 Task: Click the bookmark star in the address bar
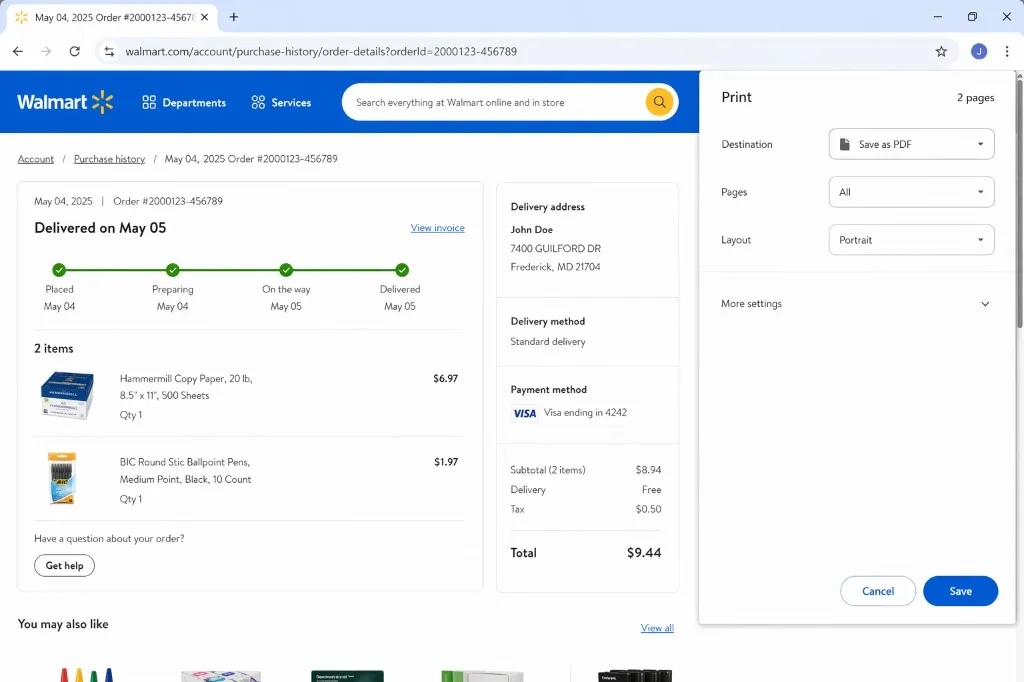pyautogui.click(x=941, y=50)
